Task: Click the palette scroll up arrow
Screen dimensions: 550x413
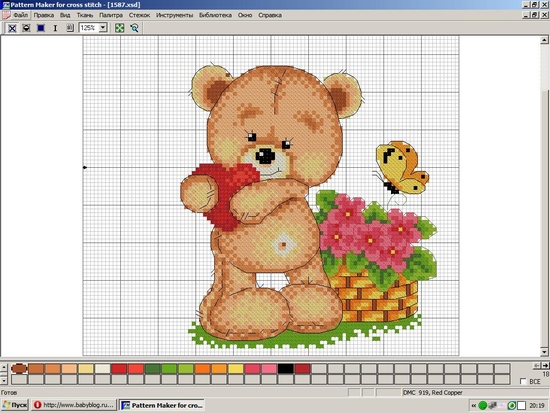Action: 4,367
